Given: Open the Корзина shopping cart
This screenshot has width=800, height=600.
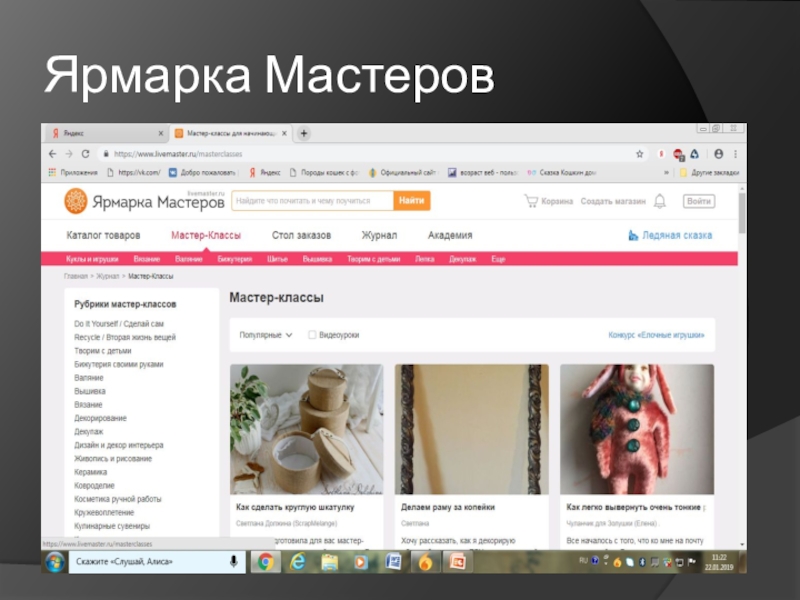Looking at the screenshot, I should (x=548, y=201).
